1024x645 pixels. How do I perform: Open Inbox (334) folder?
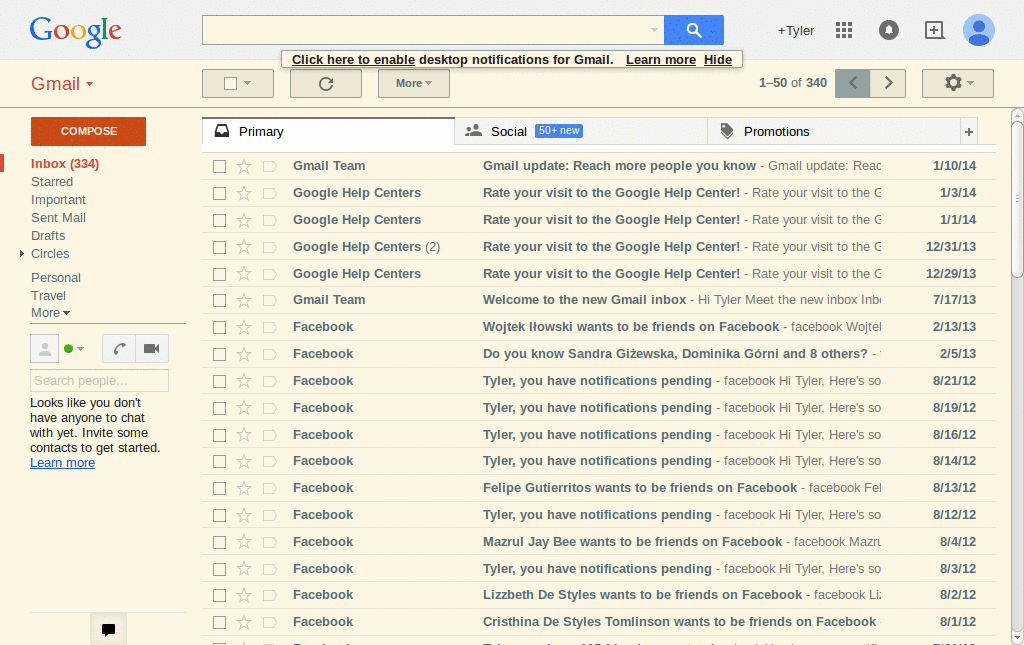pyautogui.click(x=65, y=164)
